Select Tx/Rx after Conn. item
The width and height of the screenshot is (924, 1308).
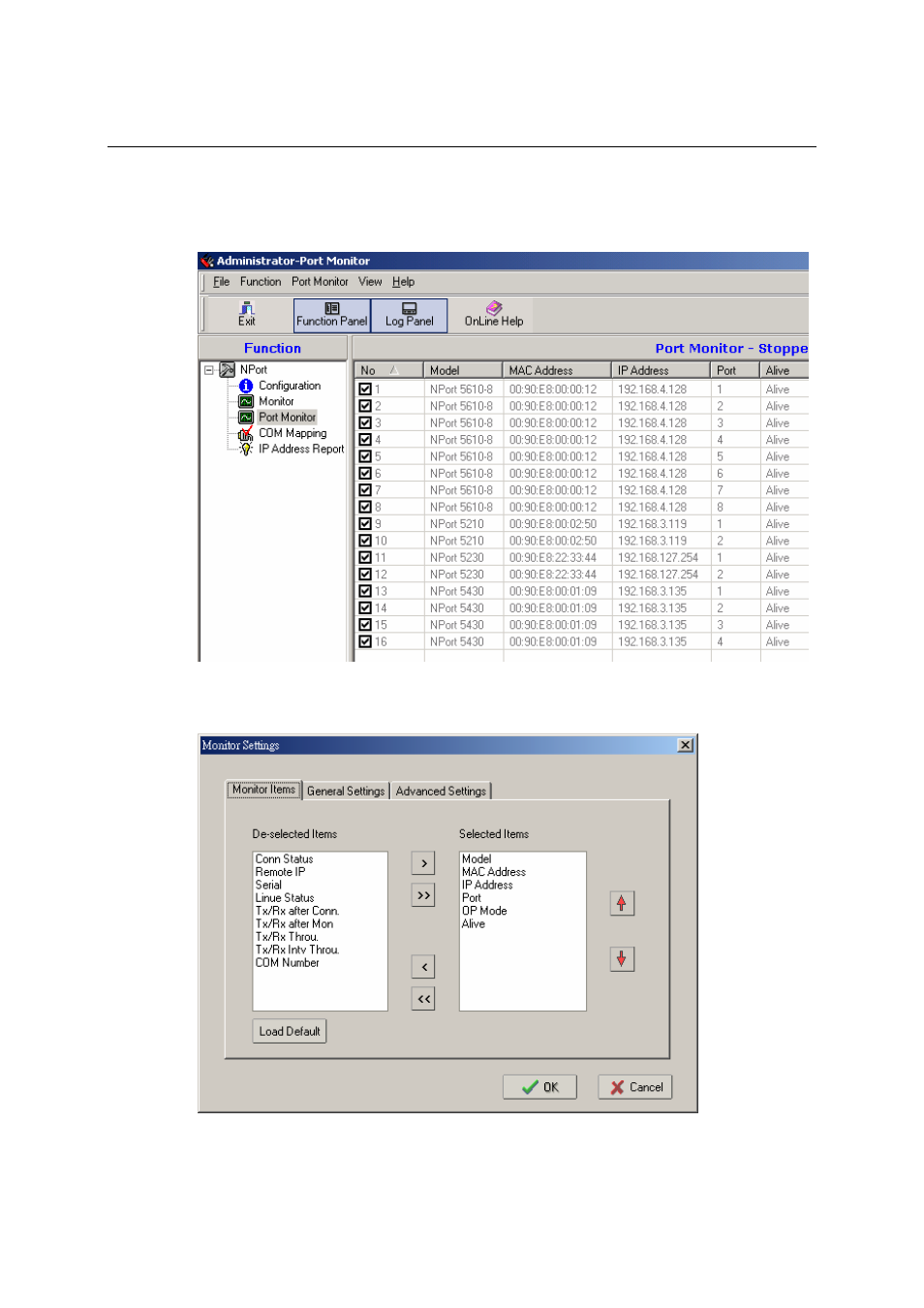297,911
